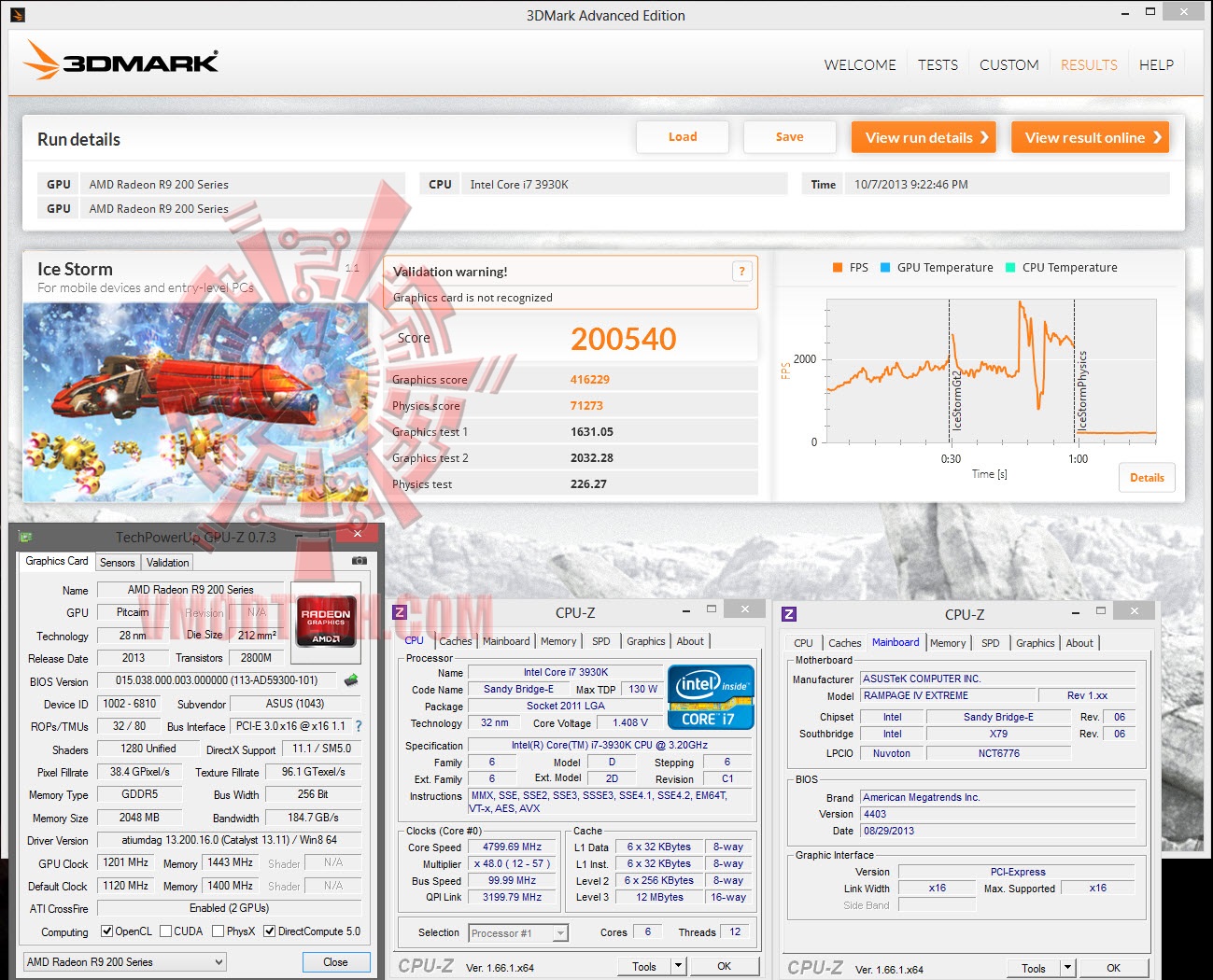Expand Tools dropdown arrow in CPU-Z CPU window

point(679,966)
